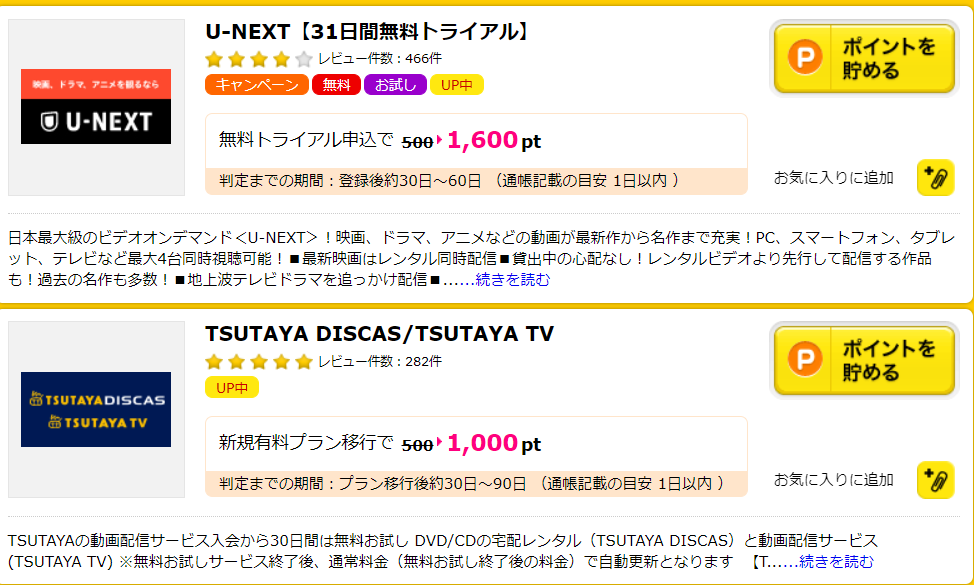974x585 pixels.
Task: Click ポイントを貯める button for U-NEXT
Action: point(864,58)
